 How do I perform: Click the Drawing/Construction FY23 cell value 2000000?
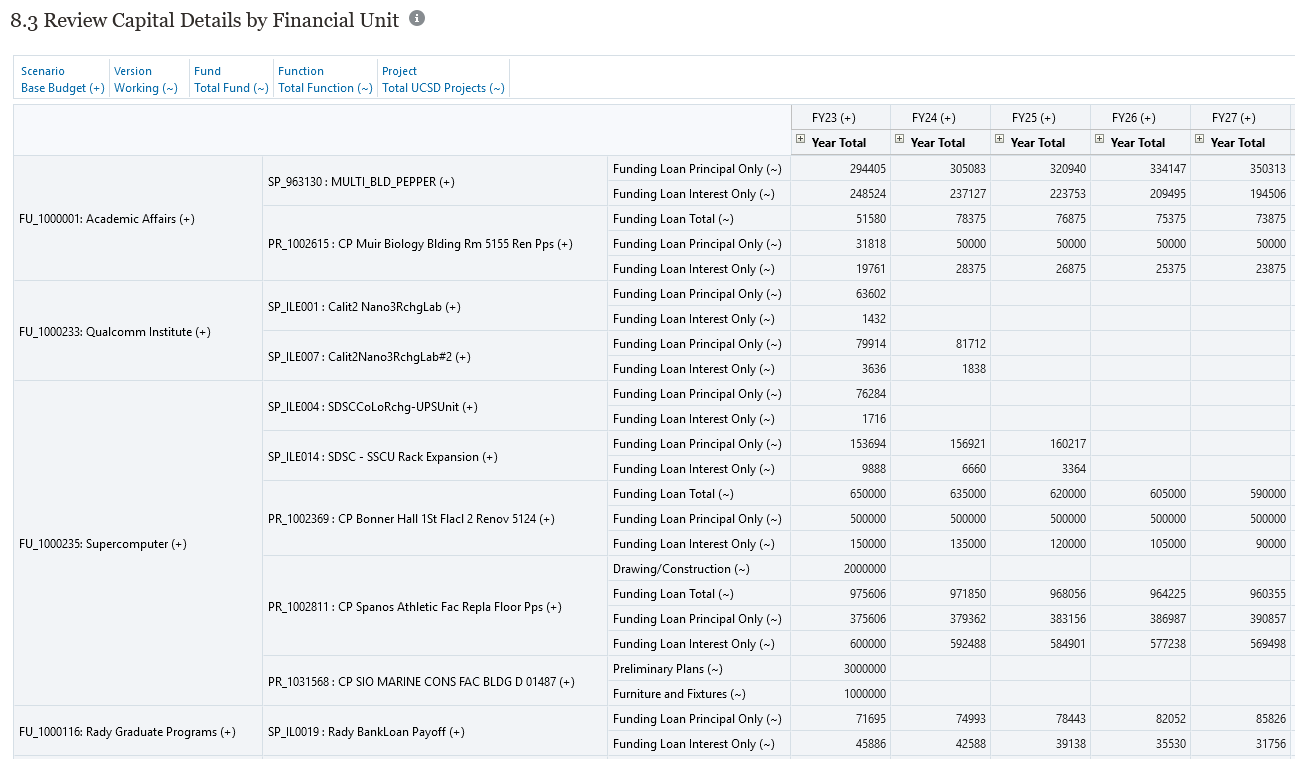(864, 569)
